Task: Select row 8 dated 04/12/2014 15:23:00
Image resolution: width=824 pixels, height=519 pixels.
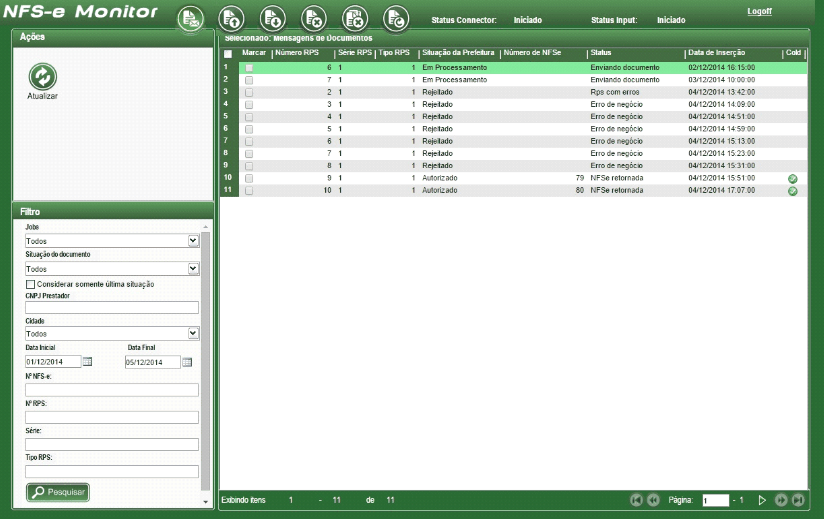Action: pos(523,153)
